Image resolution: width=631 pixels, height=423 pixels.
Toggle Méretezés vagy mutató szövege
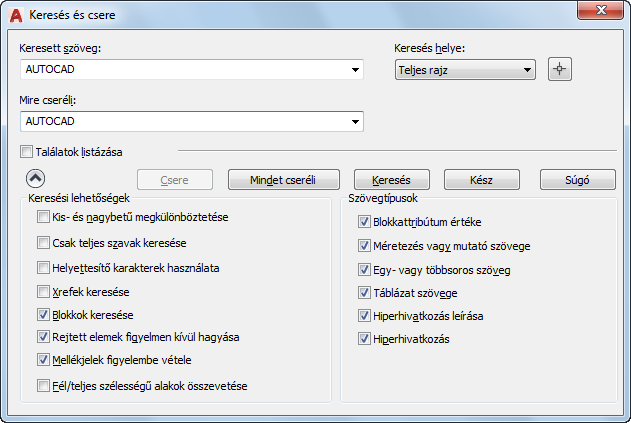[364, 246]
